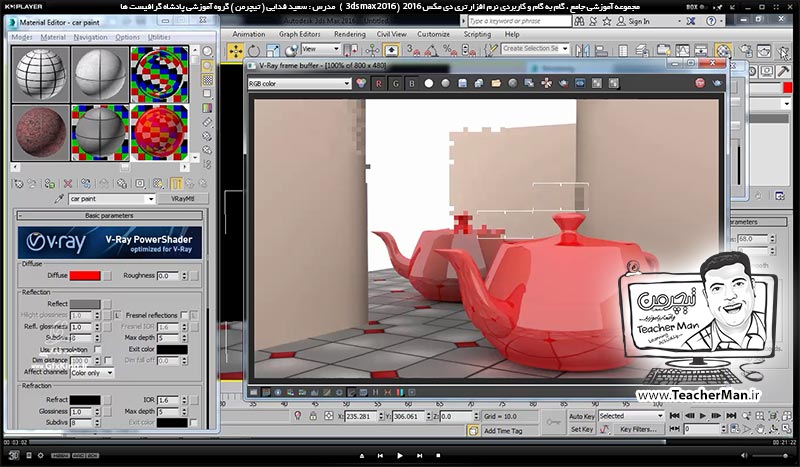The image size is (800, 467).
Task: Click the gray Reflect color swatch
Action: 85,304
